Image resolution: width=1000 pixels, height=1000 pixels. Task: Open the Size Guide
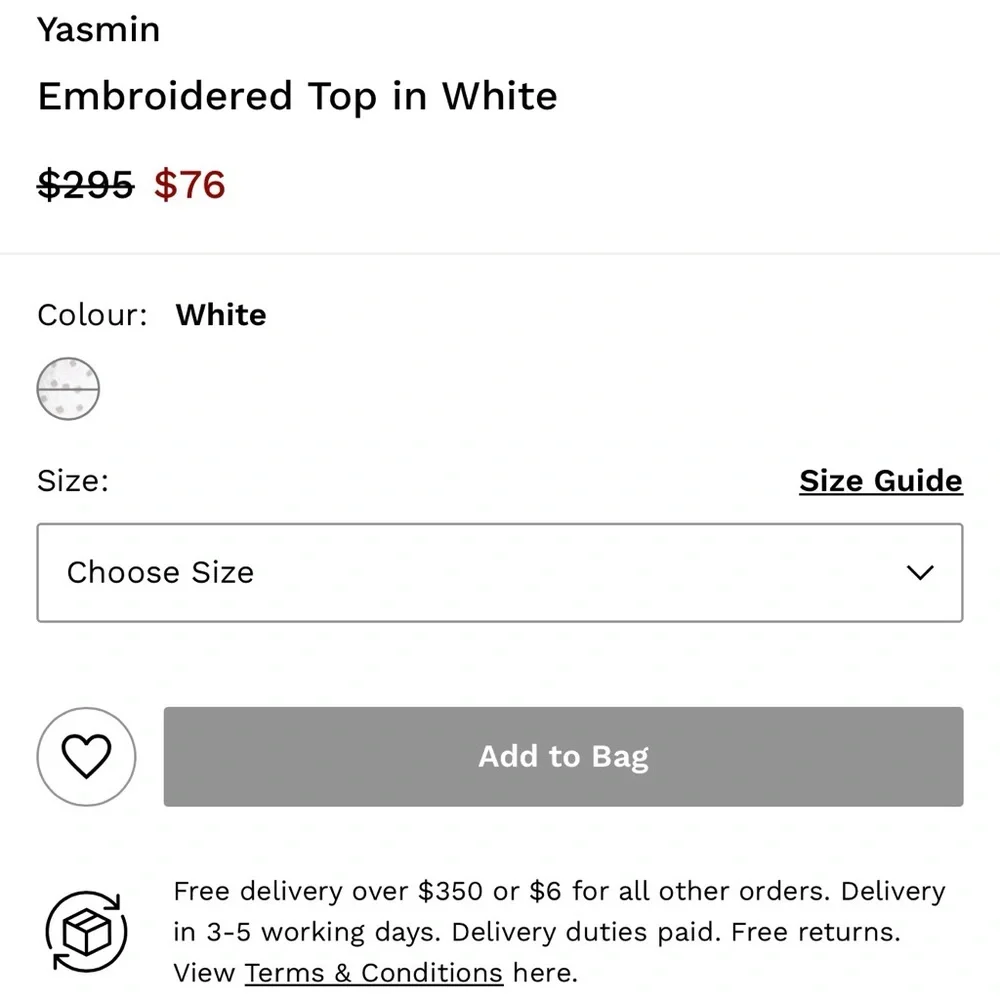pyautogui.click(x=880, y=481)
